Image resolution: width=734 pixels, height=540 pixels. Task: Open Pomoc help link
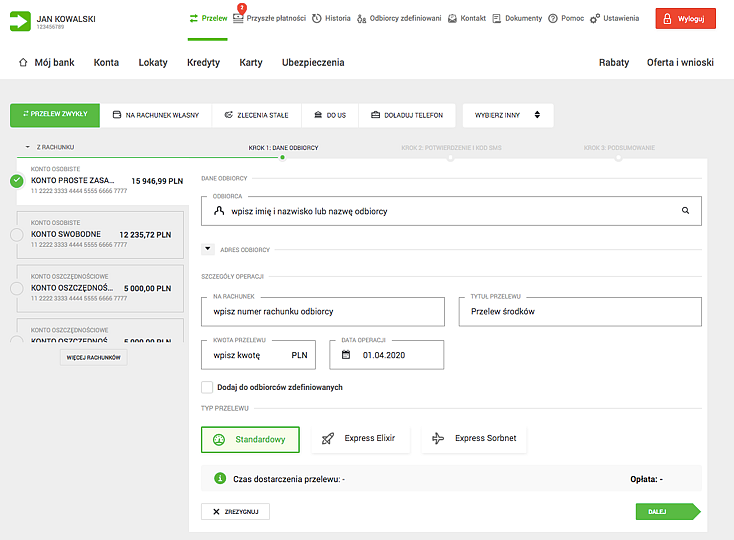tap(573, 18)
